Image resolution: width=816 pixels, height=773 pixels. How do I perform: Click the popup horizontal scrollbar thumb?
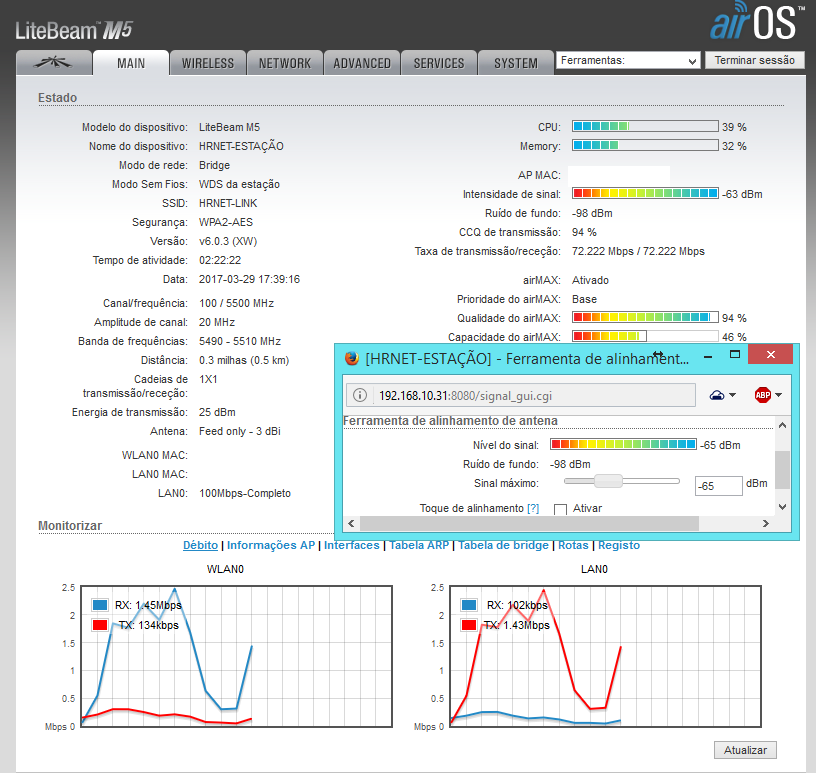(x=529, y=524)
